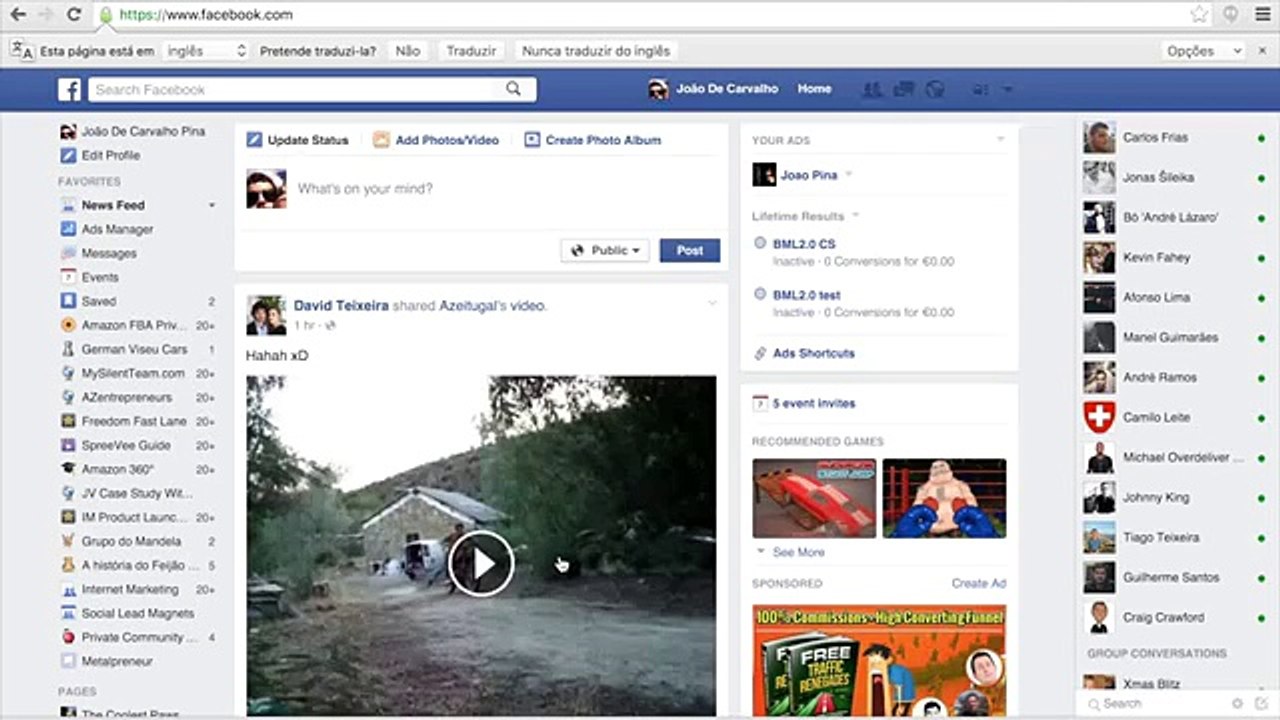Open the Amazon FBA Priv... group
This screenshot has width=1280, height=720.
pos(133,325)
